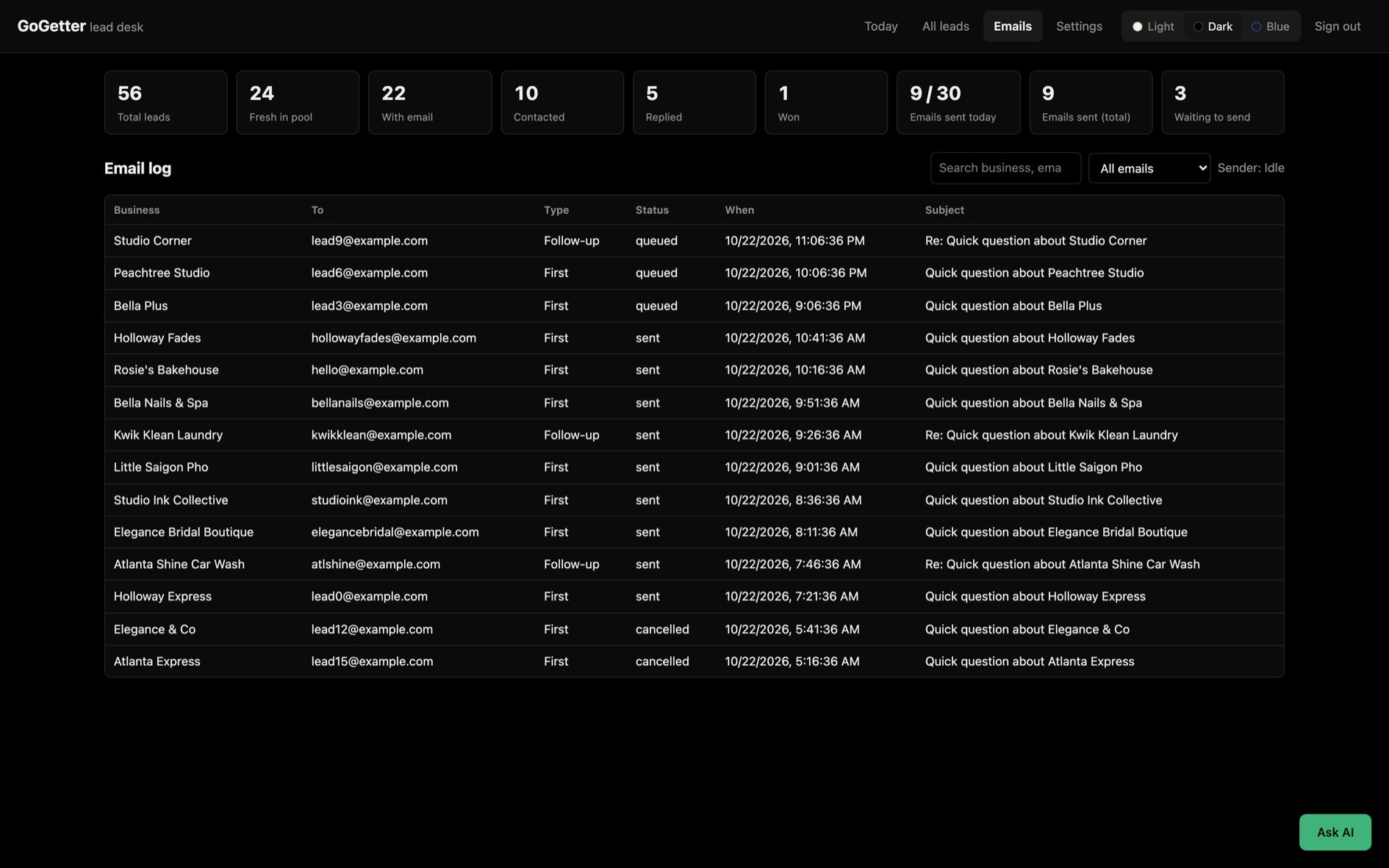This screenshot has height=868, width=1389.
Task: Select the Dark theme option
Action: click(1213, 26)
